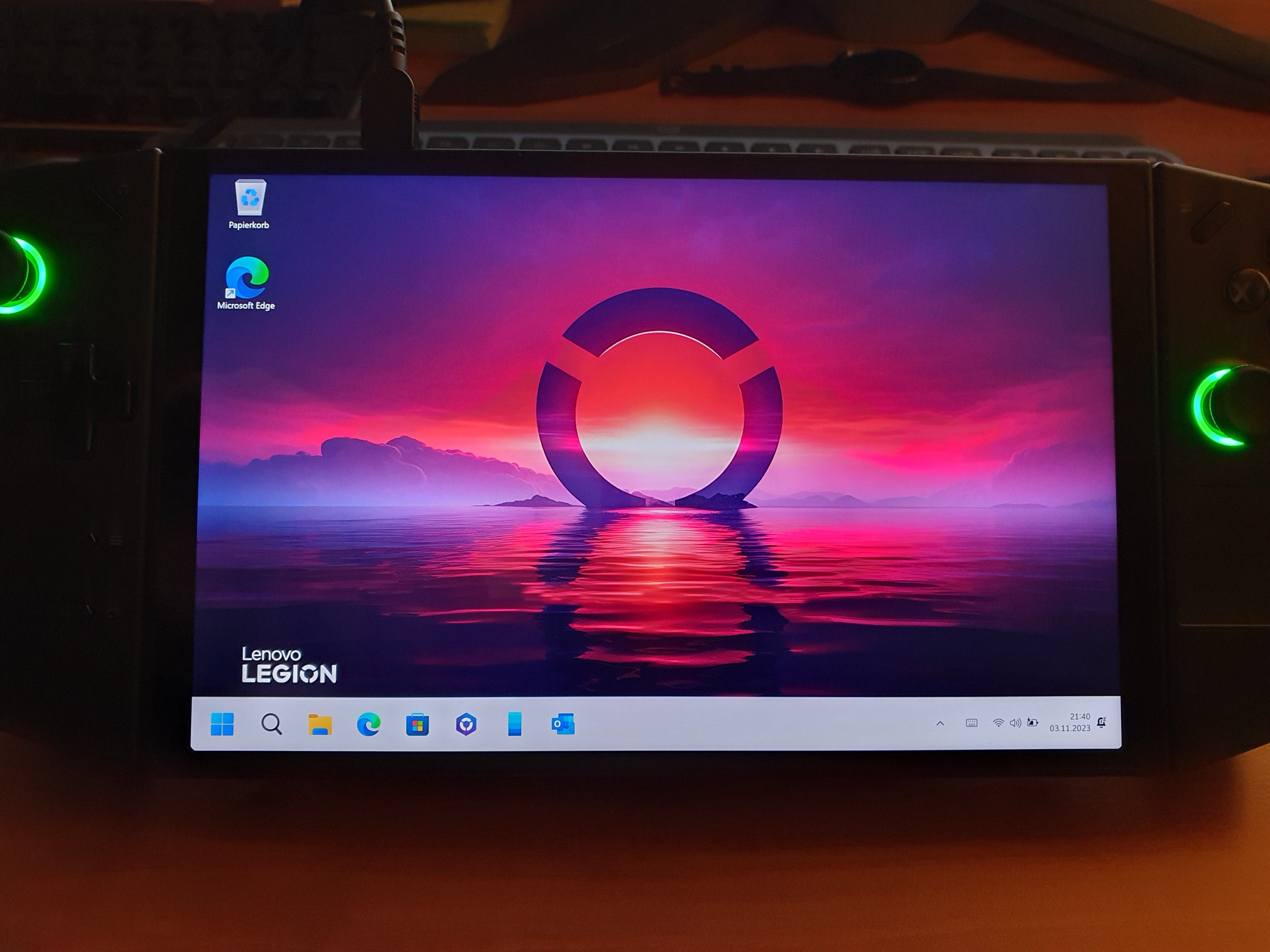The width and height of the screenshot is (1270, 952).
Task: Click the Papierkorb text label
Action: [249, 225]
